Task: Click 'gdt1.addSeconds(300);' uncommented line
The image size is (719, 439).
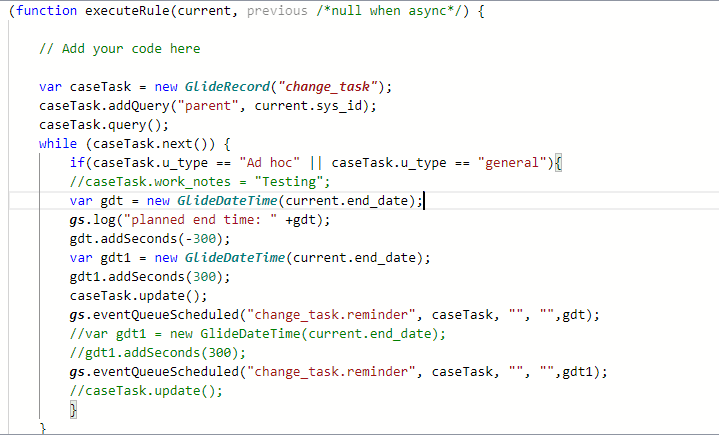Action: [150, 277]
